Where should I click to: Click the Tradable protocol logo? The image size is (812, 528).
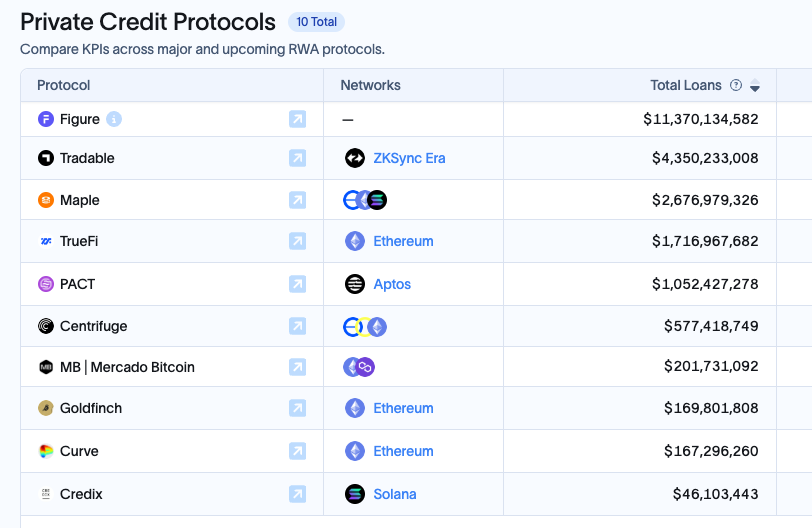tap(46, 158)
